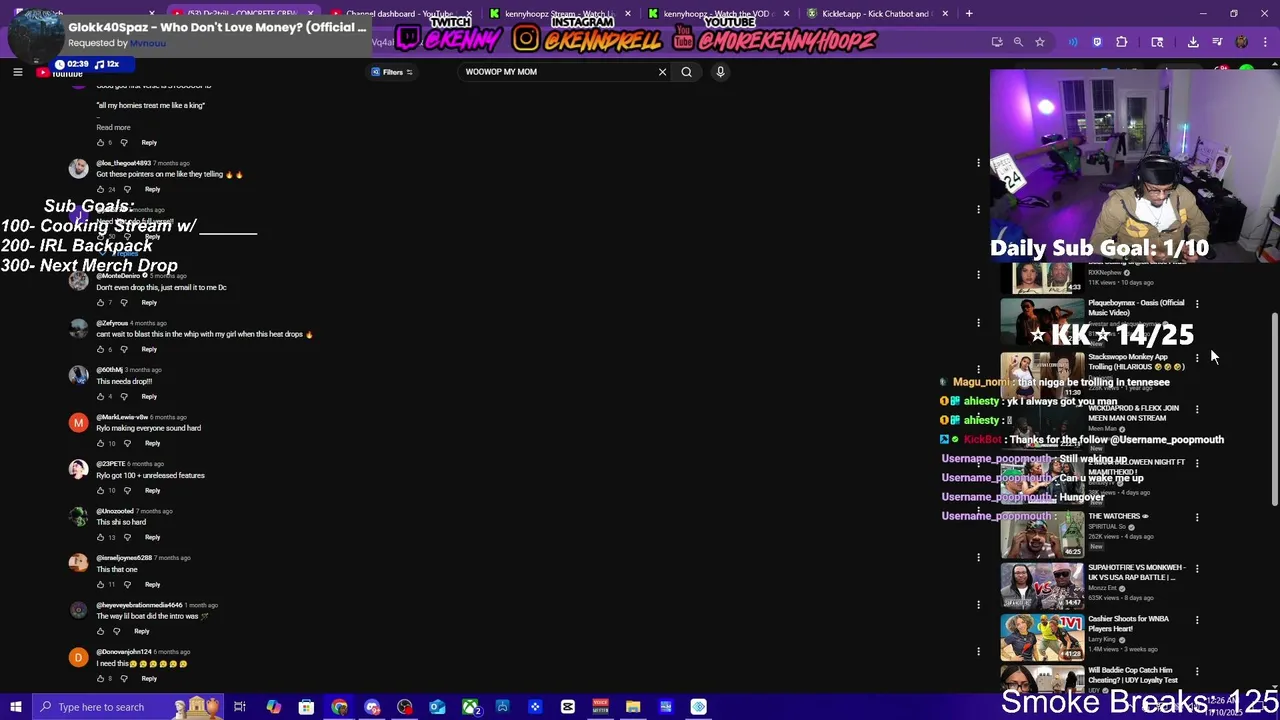1280x720 pixels.
Task: Open Stackswopo Monkey App Trolling video thumbnail
Action: point(1042,375)
